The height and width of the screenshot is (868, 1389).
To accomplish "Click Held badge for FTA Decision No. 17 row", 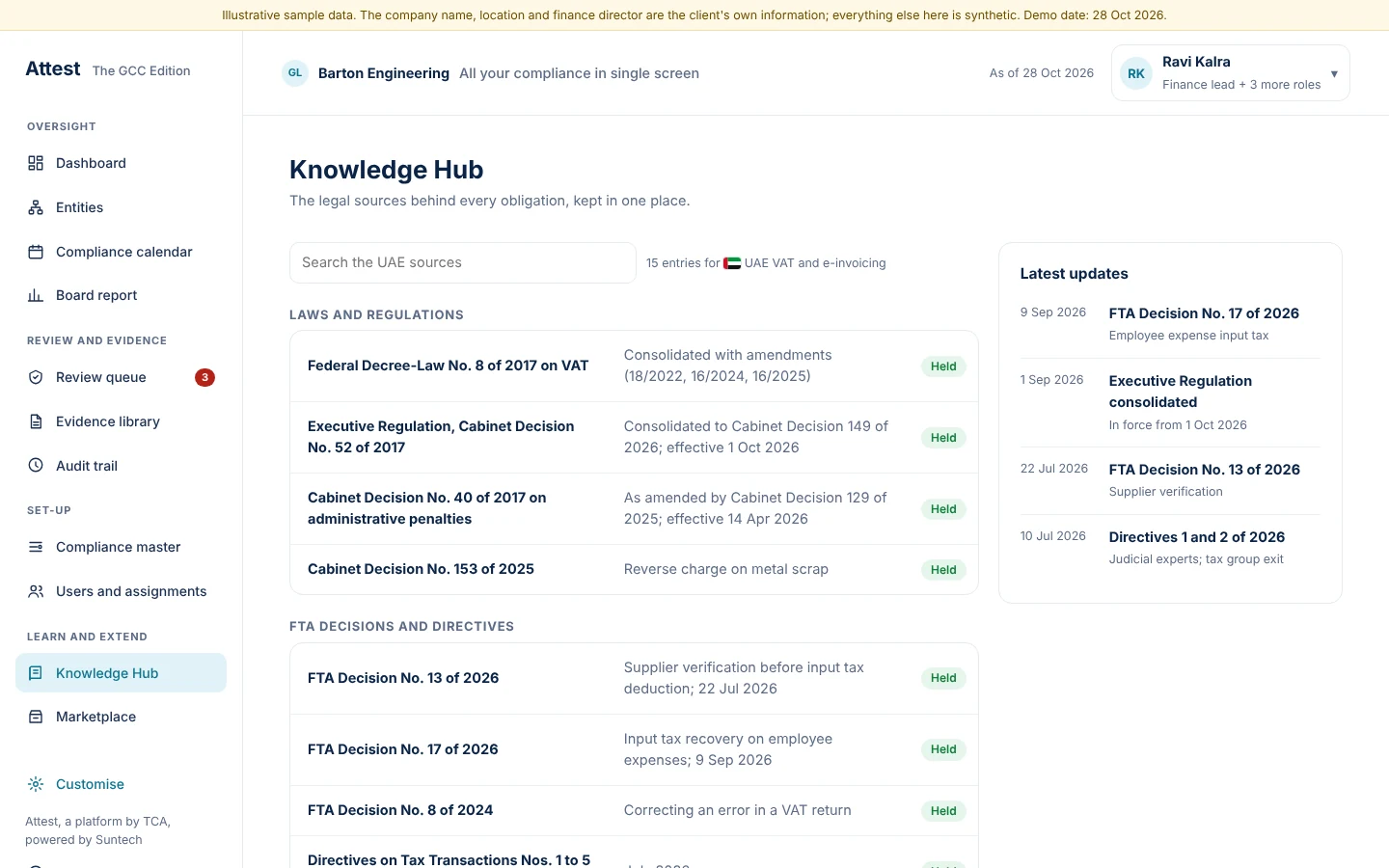I will [x=943, y=749].
